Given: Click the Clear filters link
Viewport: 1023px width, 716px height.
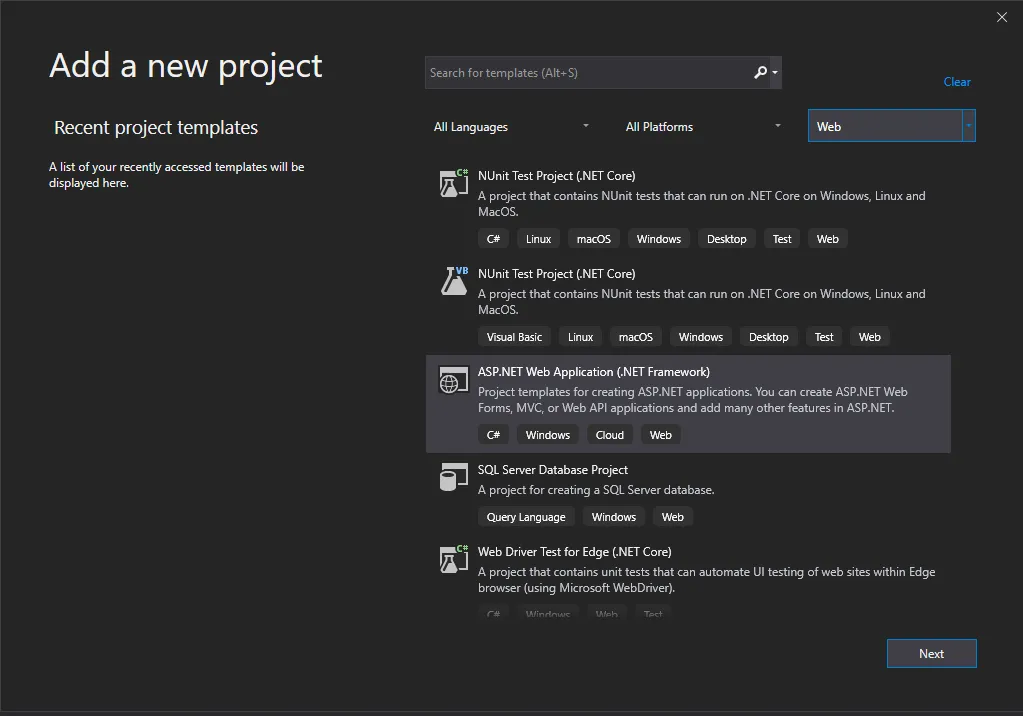Looking at the screenshot, I should click(x=957, y=82).
